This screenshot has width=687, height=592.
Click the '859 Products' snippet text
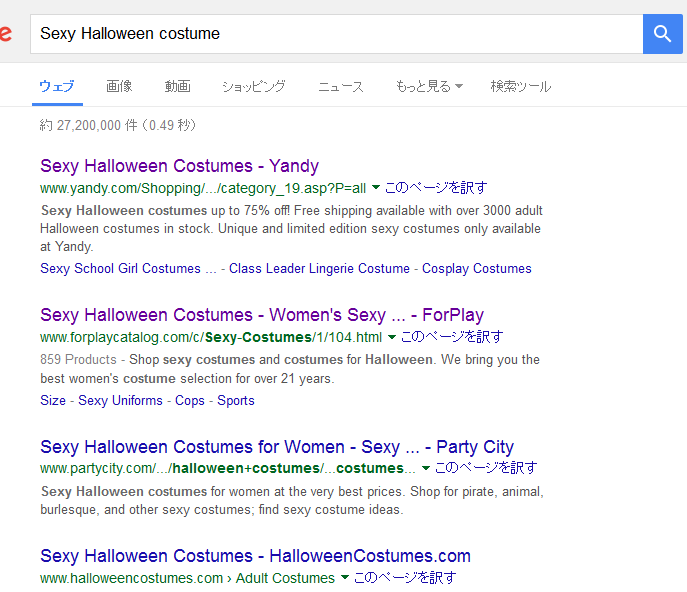(78, 359)
